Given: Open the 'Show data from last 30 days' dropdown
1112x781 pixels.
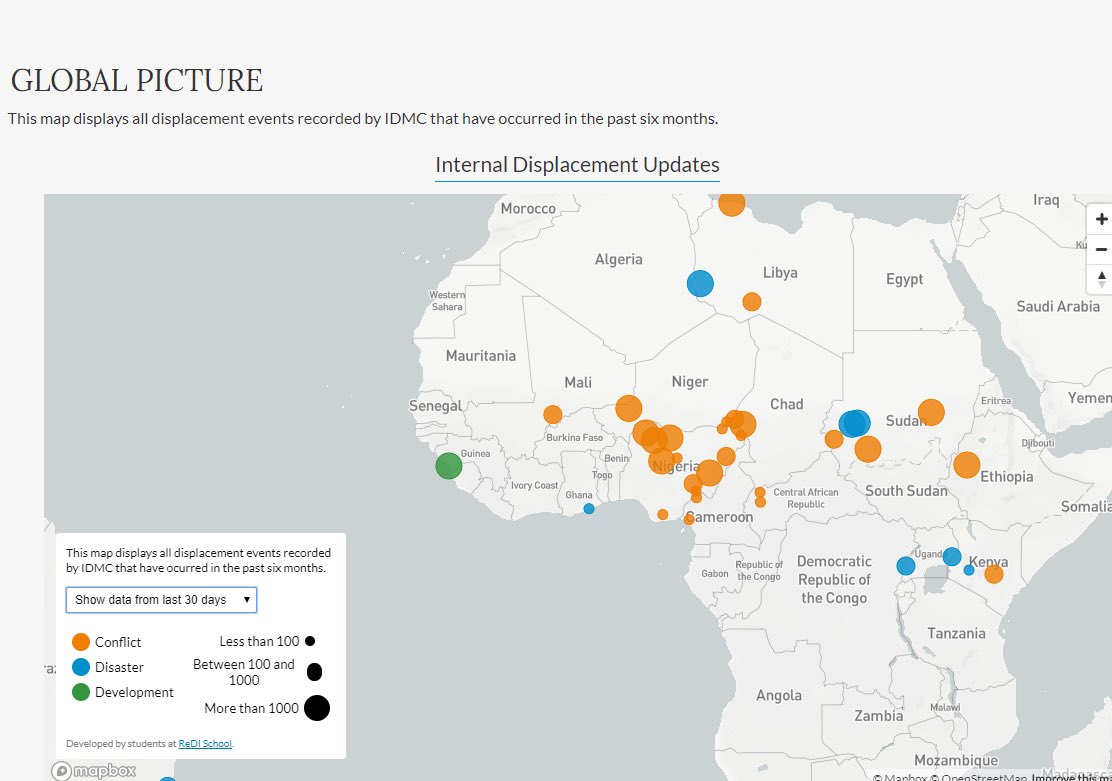Looking at the screenshot, I should click(x=161, y=599).
